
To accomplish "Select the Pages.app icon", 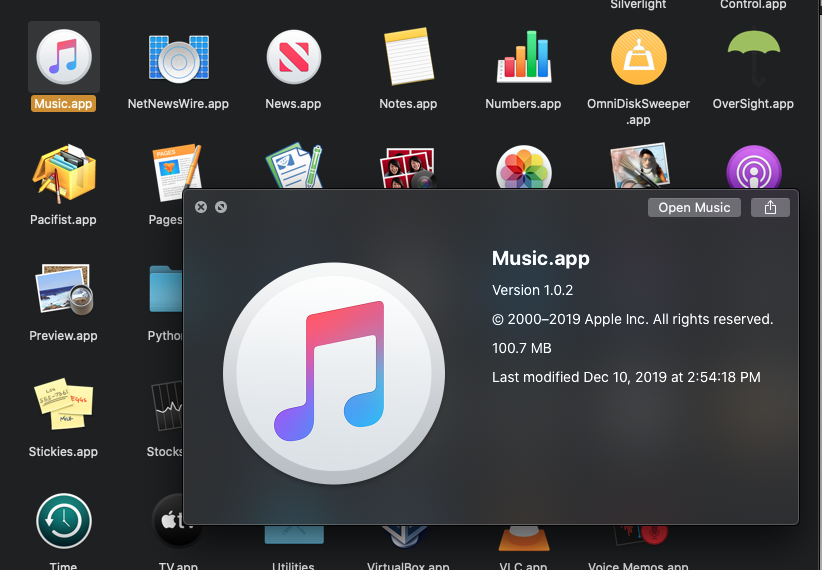I will tap(177, 171).
